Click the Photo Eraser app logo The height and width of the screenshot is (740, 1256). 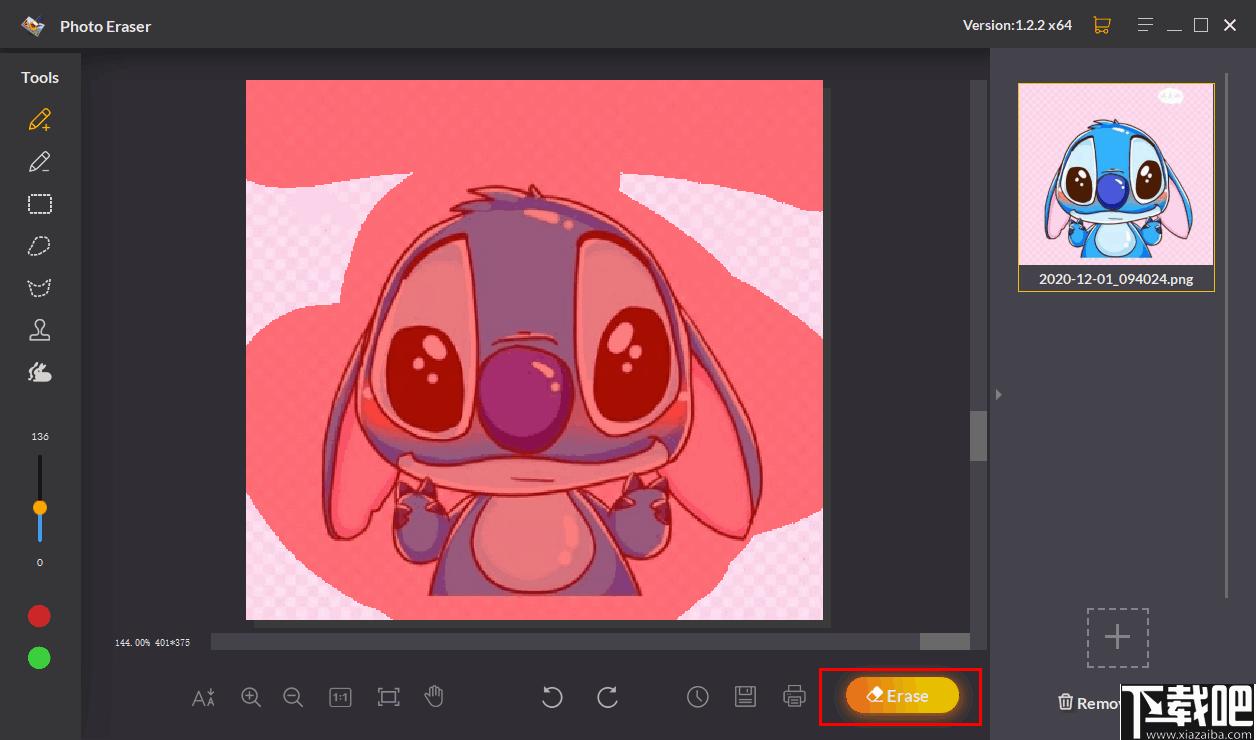point(34,25)
